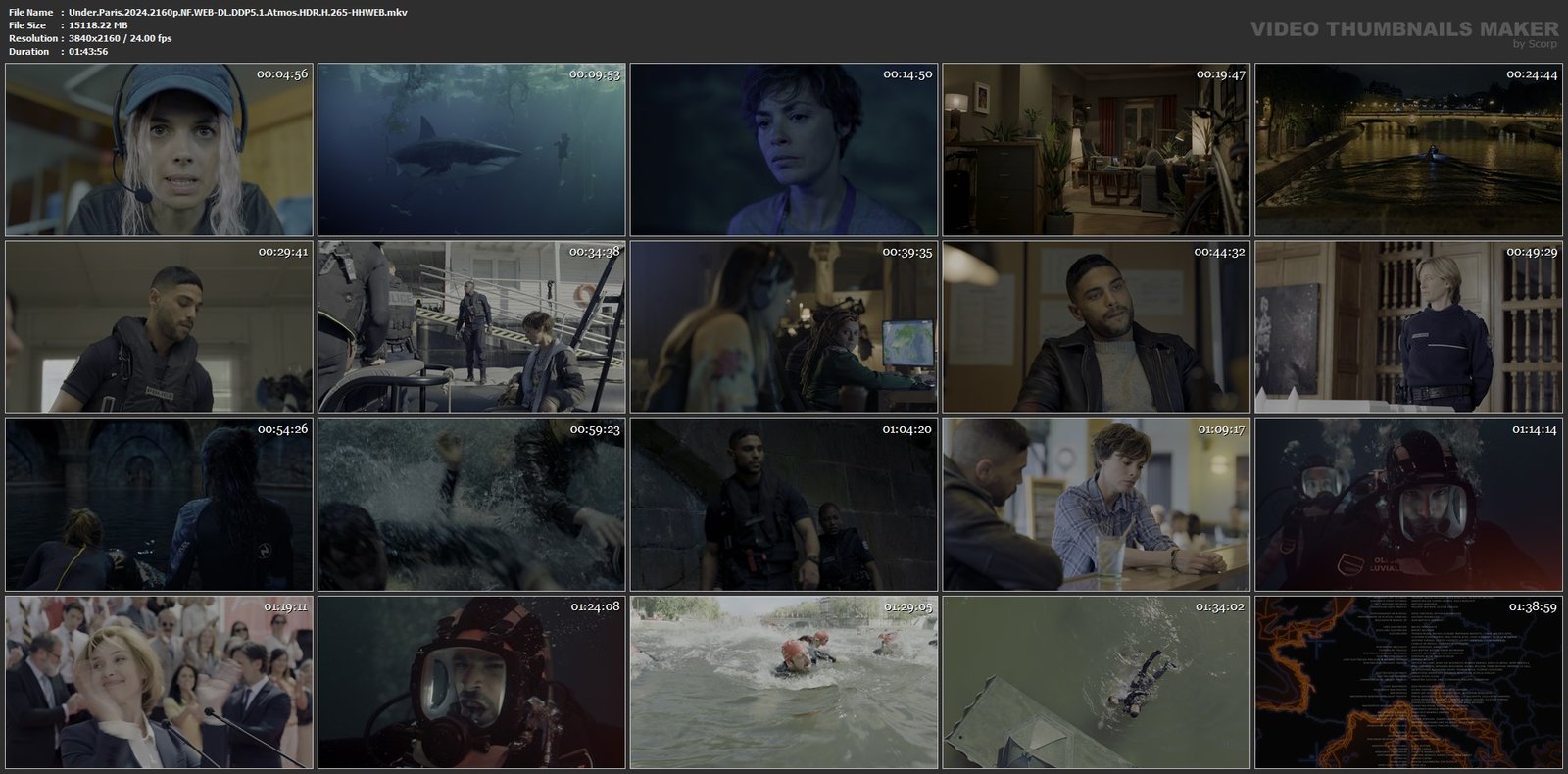Image resolution: width=1568 pixels, height=774 pixels.
Task: Click the night river bridge thumbnail 00:24:44
Action: [x=1409, y=150]
